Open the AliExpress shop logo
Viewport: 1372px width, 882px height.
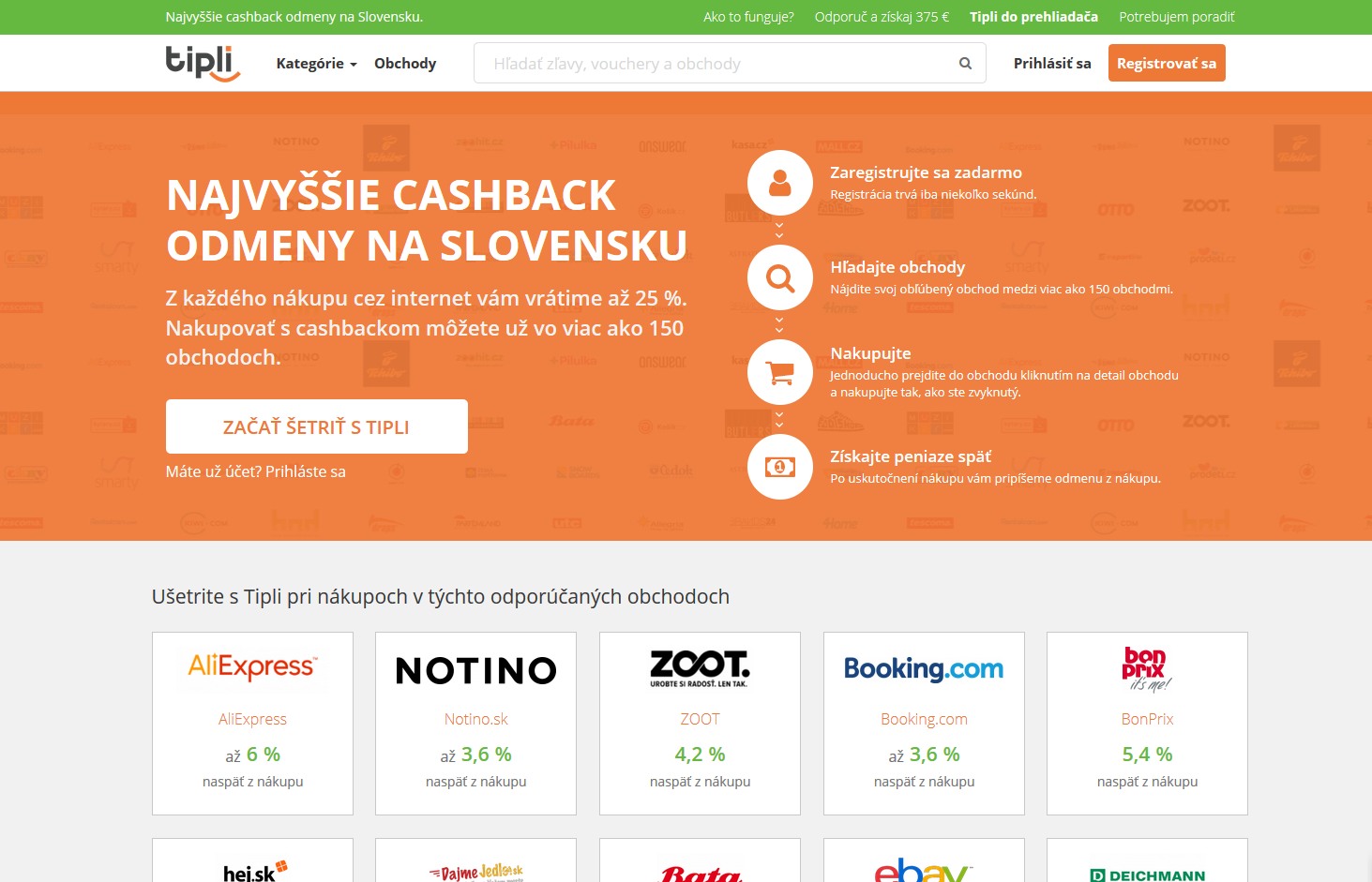pos(253,666)
